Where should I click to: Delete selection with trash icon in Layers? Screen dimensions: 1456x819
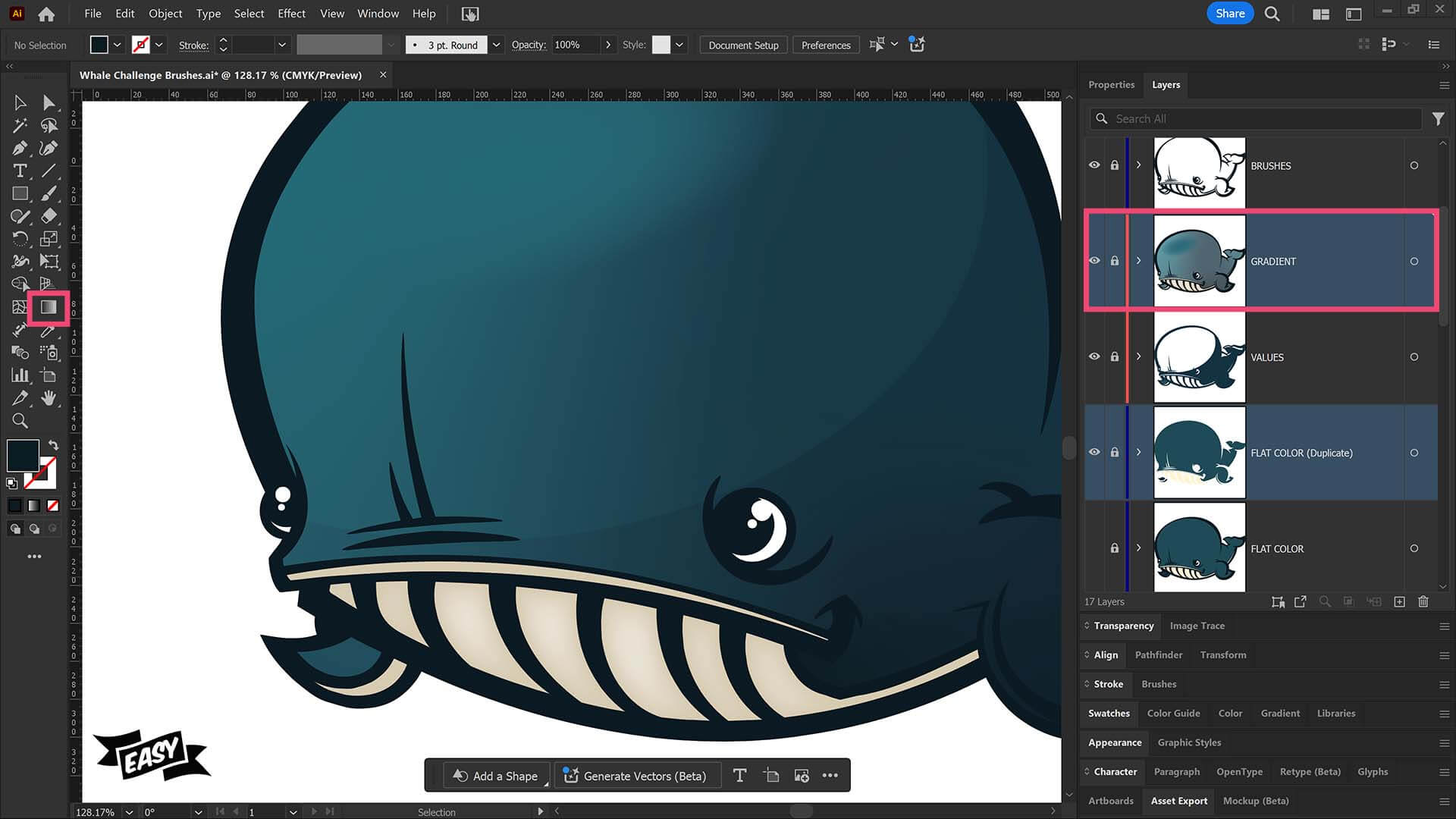(x=1423, y=601)
